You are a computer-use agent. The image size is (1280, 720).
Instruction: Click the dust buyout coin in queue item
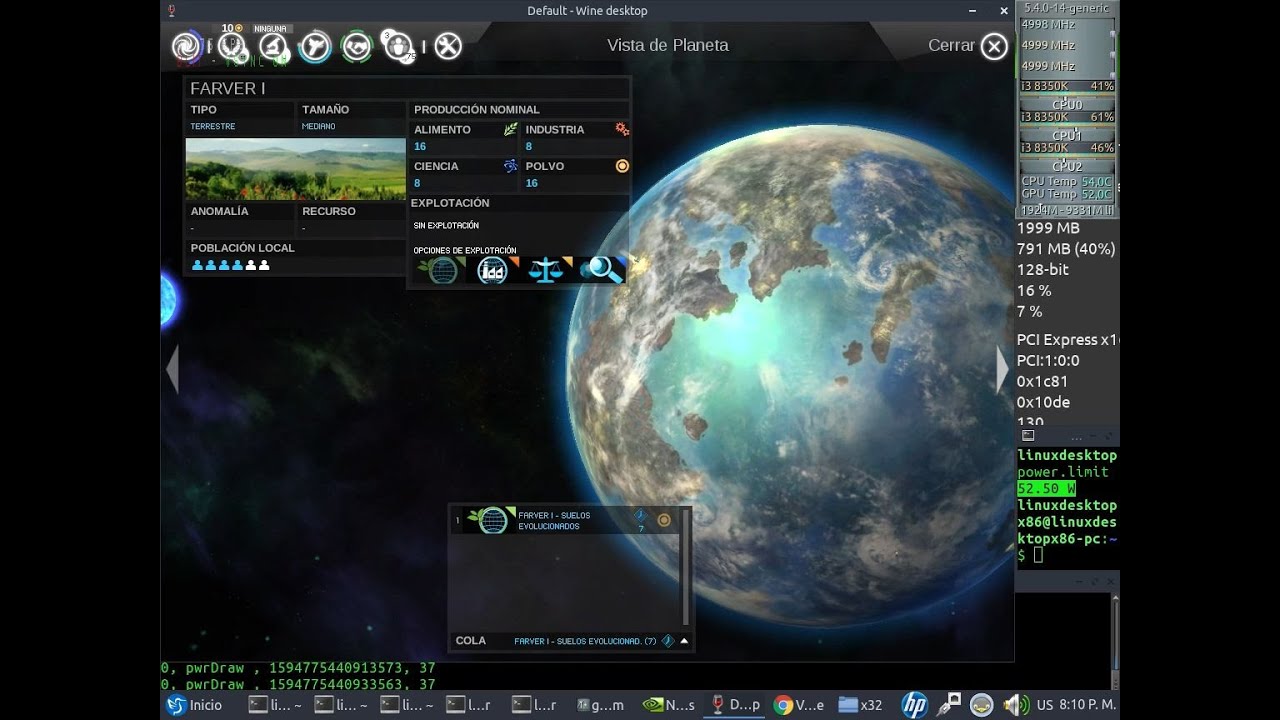664,520
